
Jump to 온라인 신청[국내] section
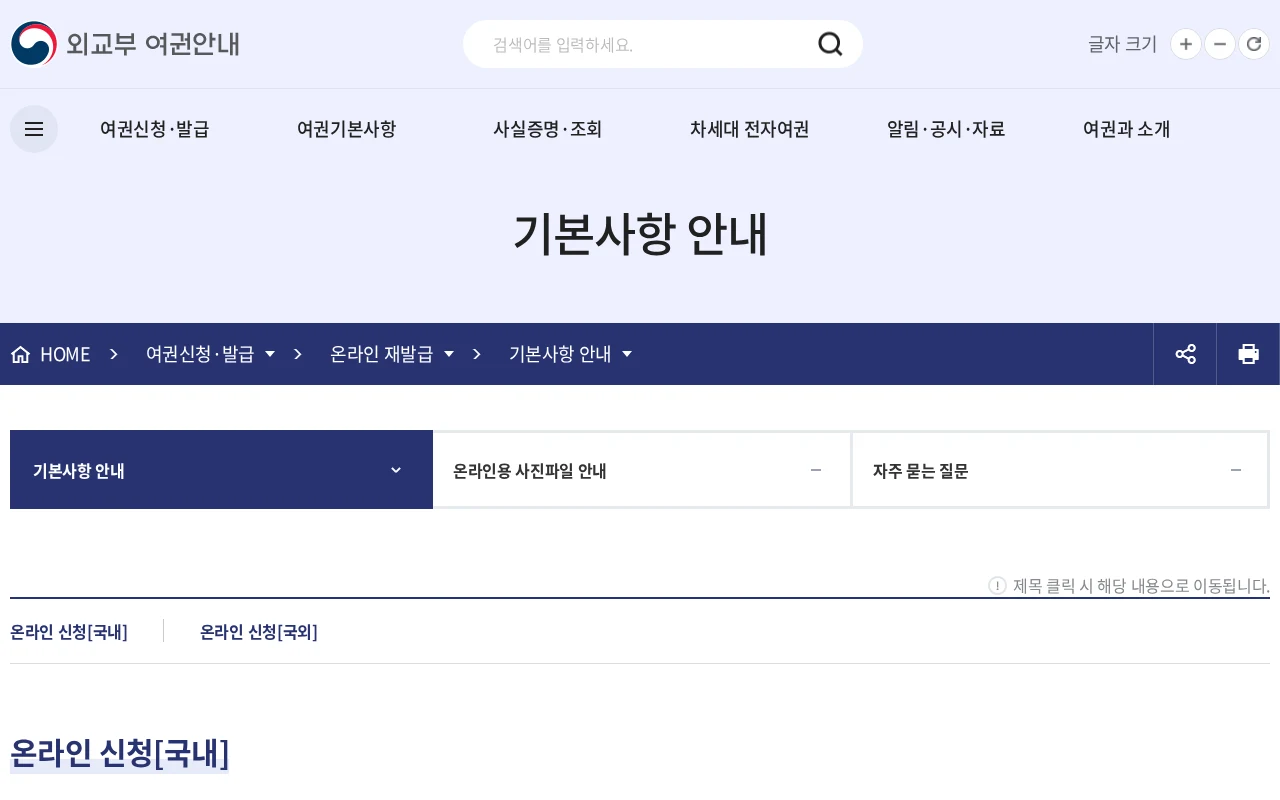pos(69,632)
